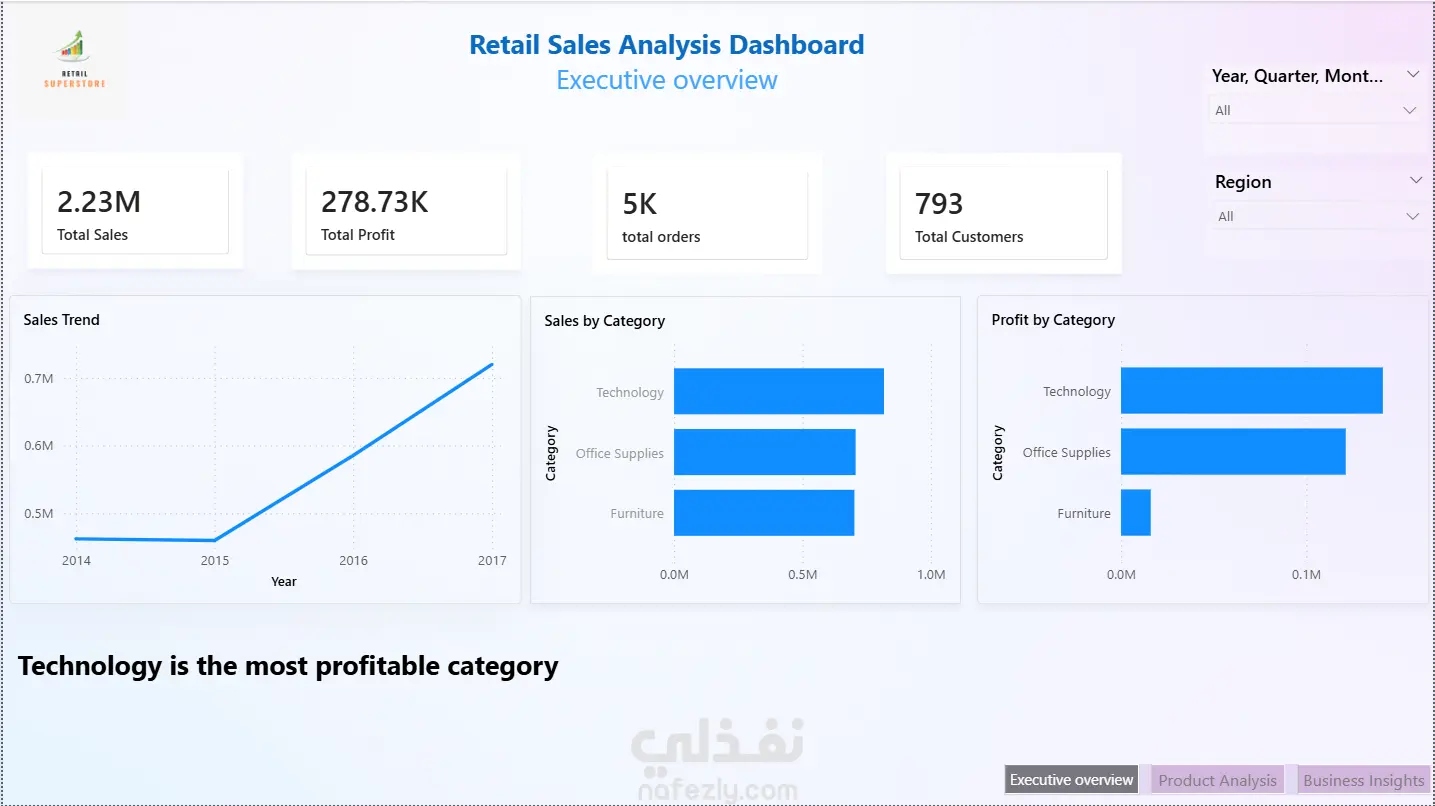Collapse the Year, Quarter, Month slicer chevron
Viewport: 1435px width, 806px height.
coord(1412,75)
